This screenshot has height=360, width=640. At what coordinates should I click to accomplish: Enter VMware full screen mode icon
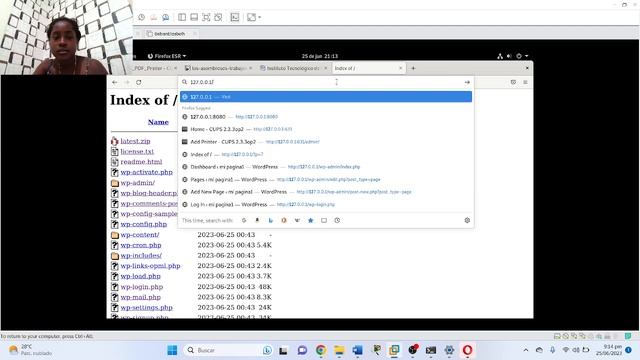click(206, 17)
